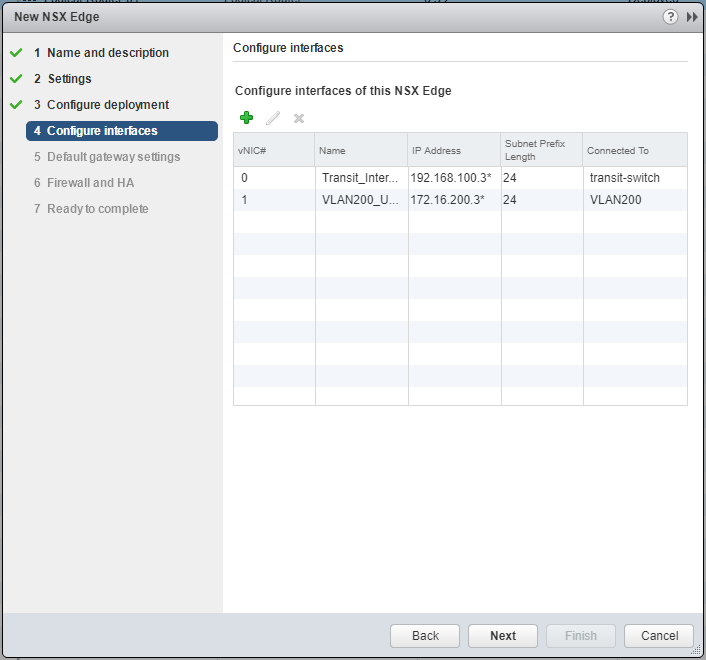
Task: Click the IP Address column header
Action: coord(454,150)
